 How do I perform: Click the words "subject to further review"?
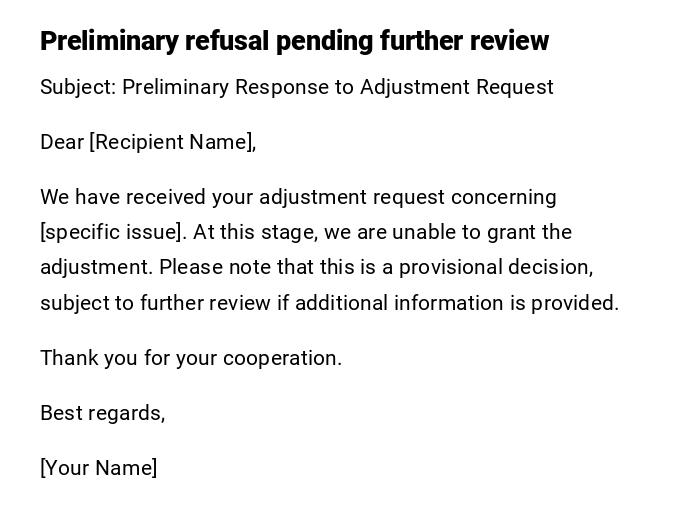click(155, 303)
